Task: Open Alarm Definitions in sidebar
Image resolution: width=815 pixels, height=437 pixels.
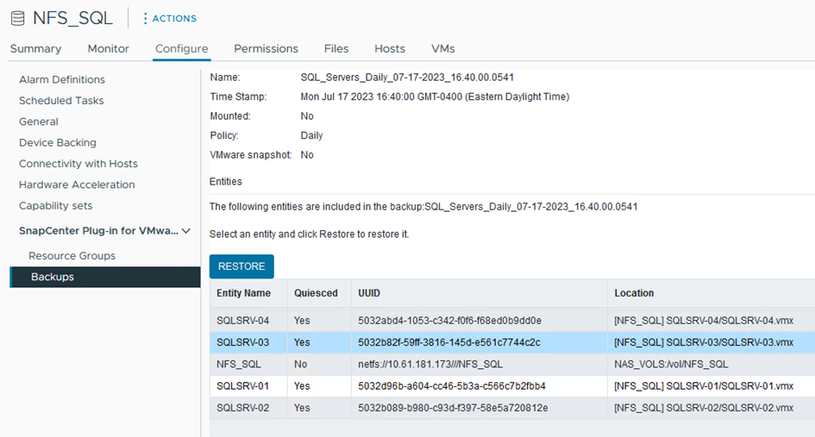Action: [76, 79]
